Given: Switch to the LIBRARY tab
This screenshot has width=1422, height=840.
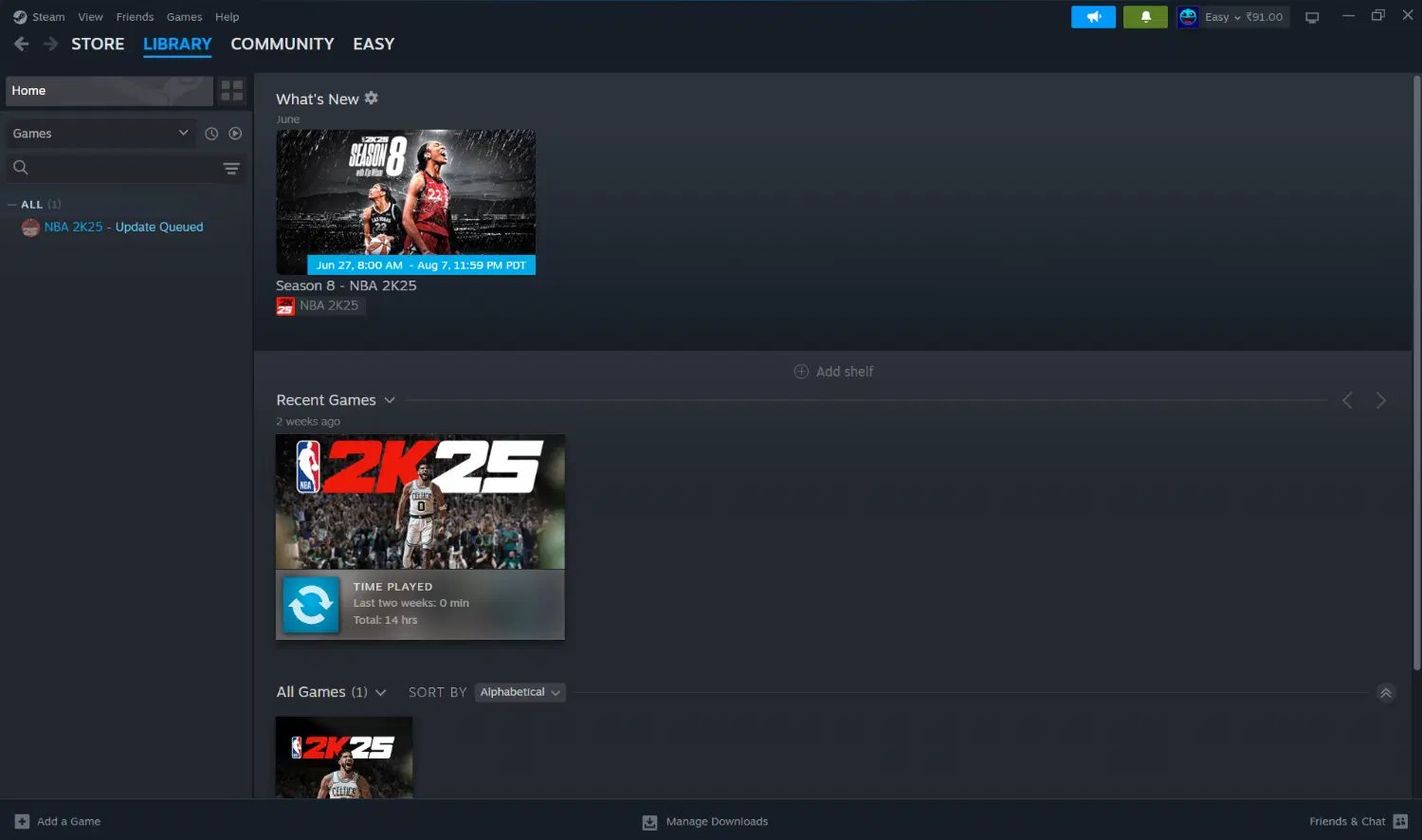Looking at the screenshot, I should click(177, 44).
